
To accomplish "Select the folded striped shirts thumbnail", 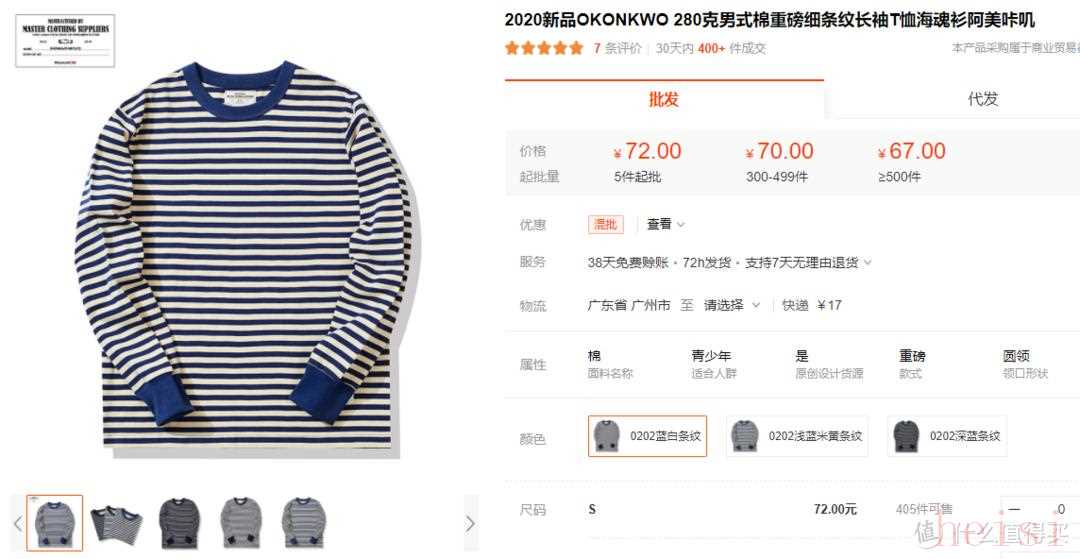I will point(116,523).
